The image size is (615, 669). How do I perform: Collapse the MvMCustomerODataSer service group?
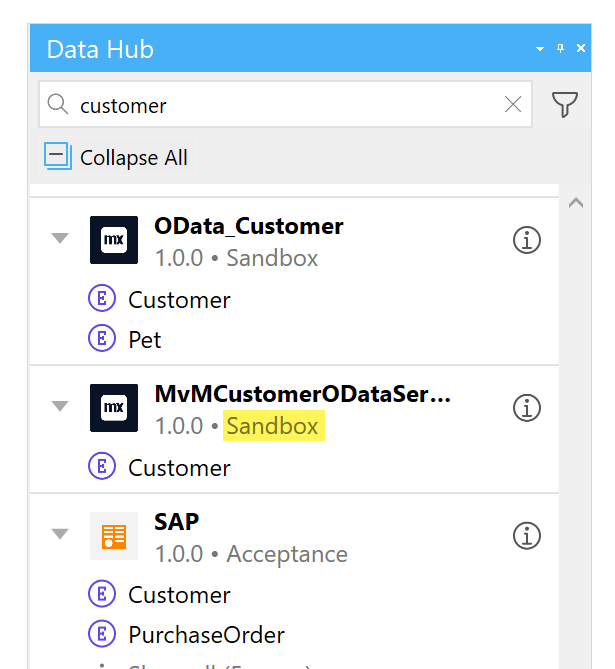click(60, 406)
